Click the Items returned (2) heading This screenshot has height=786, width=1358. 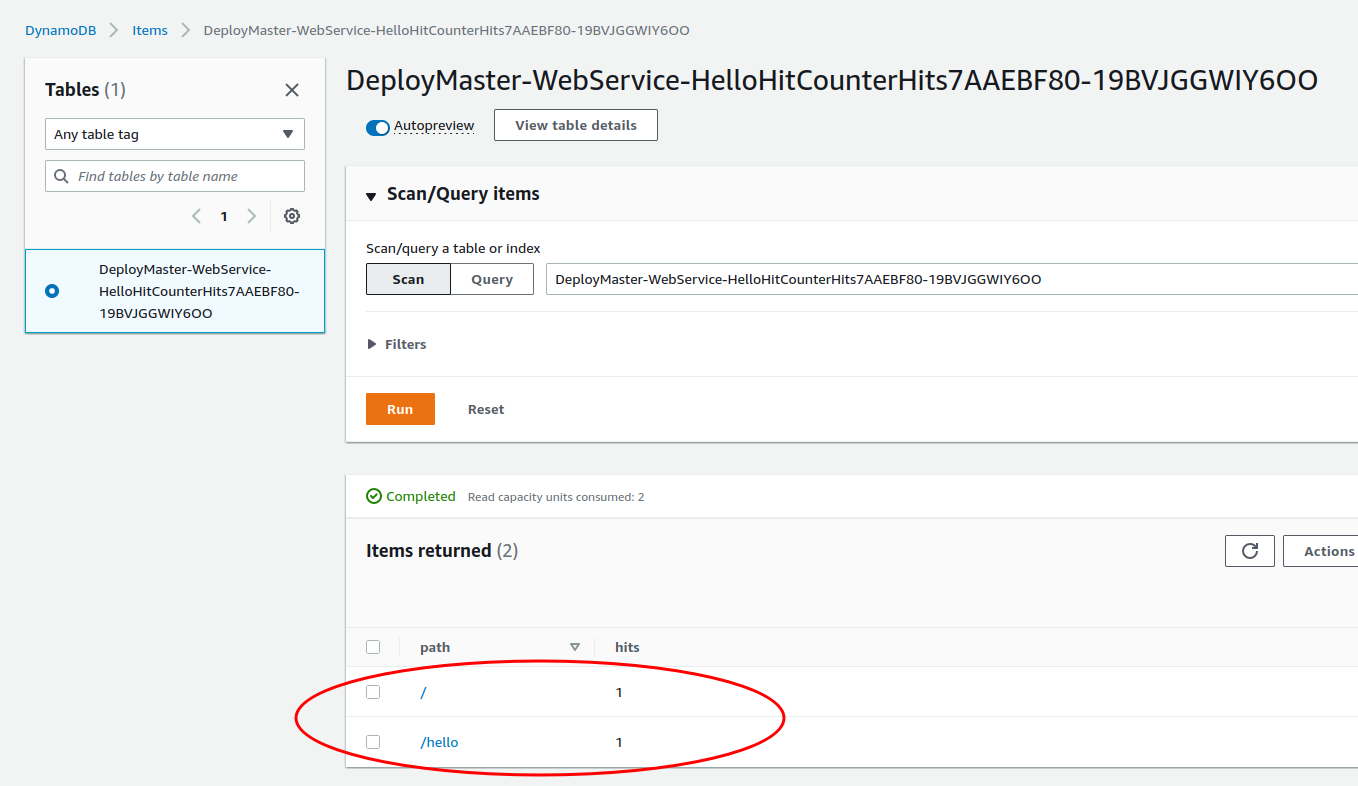(442, 551)
